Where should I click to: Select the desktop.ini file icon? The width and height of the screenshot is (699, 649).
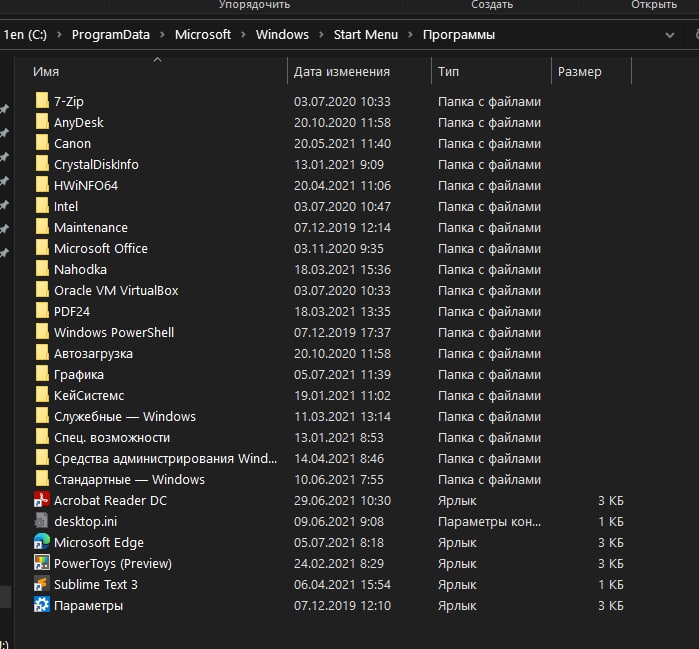point(42,521)
